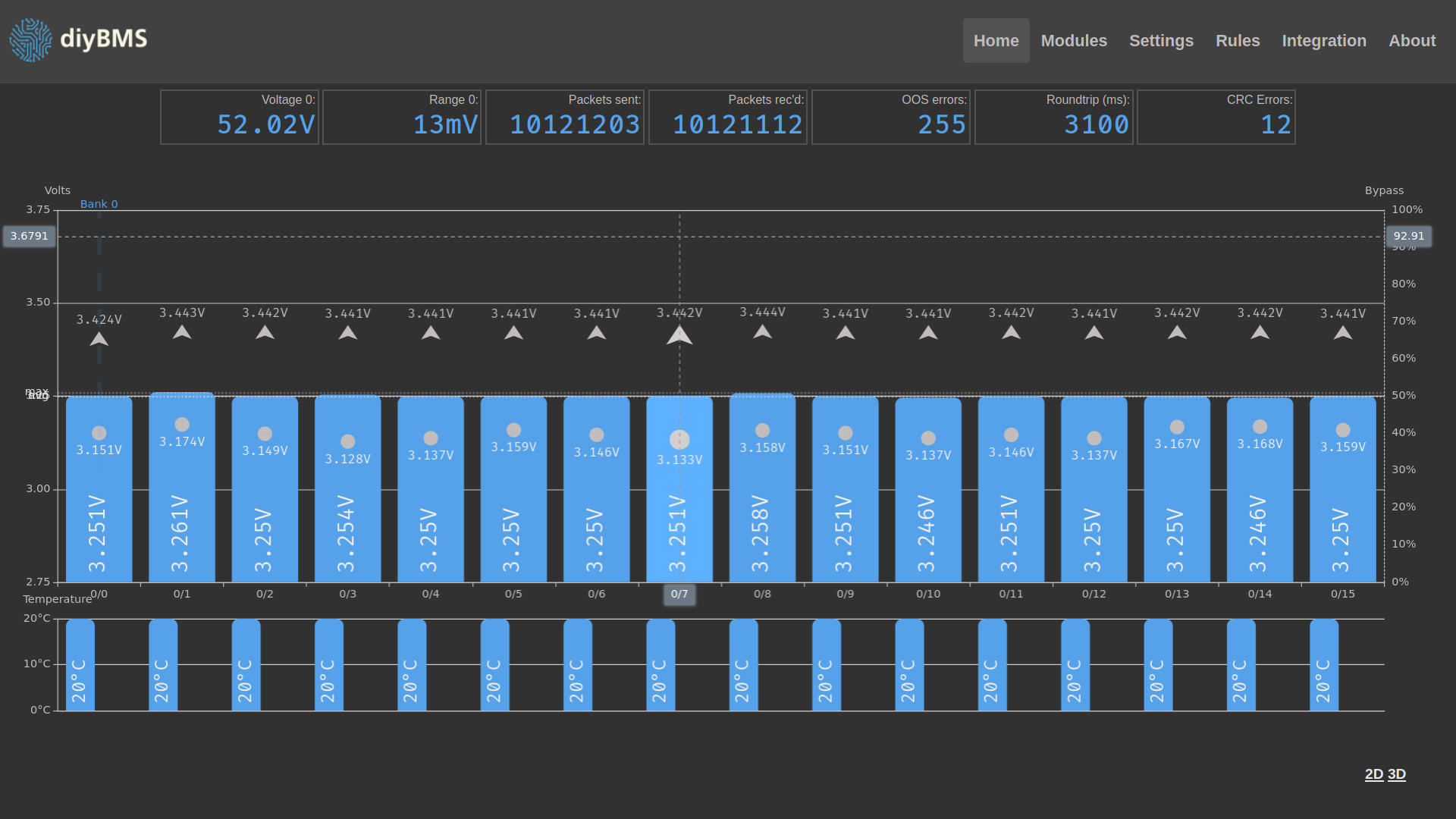The width and height of the screenshot is (1456, 819).
Task: Open the Integration page
Action: click(x=1323, y=41)
